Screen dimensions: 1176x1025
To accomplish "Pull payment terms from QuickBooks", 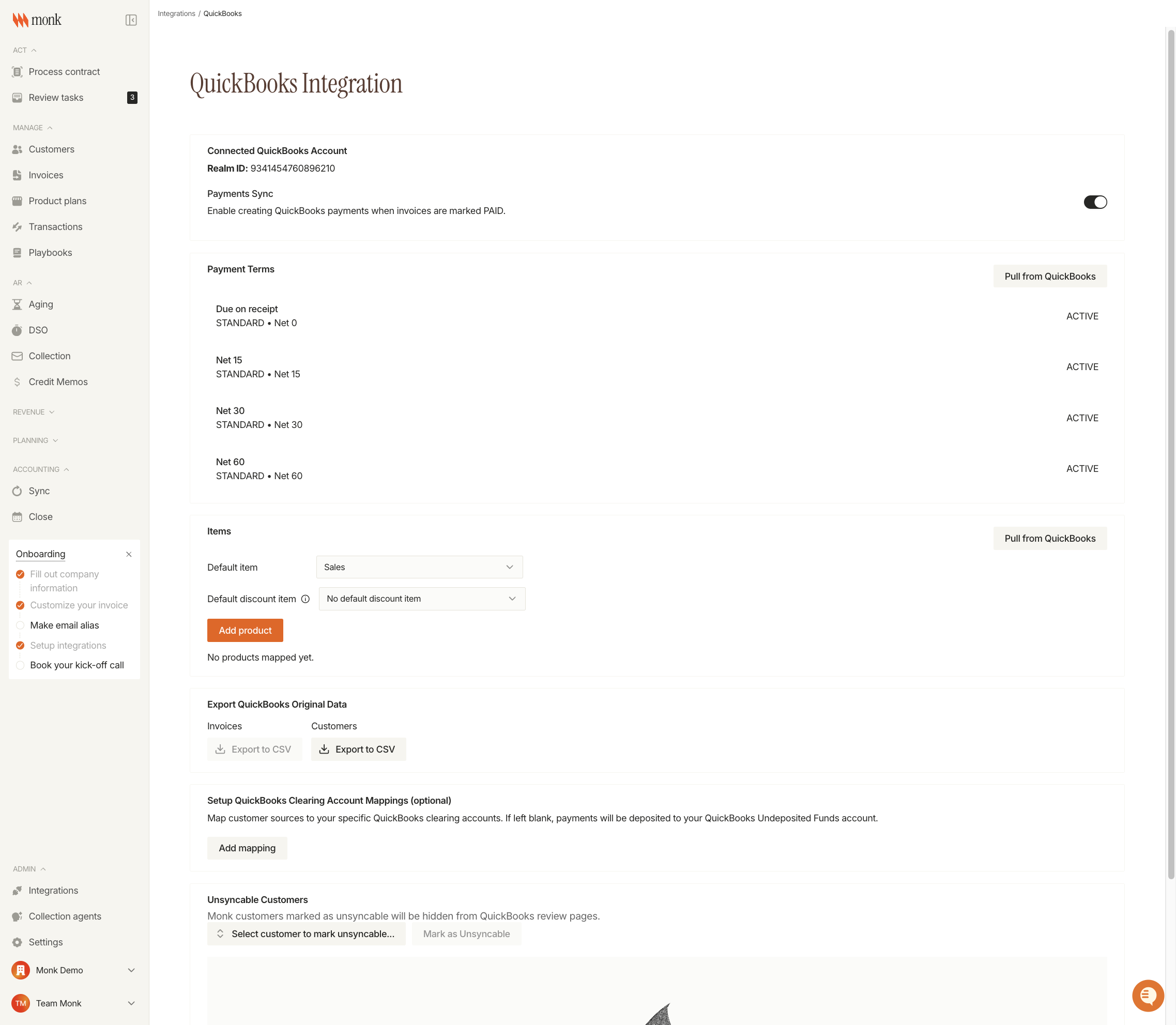I will 1049,276.
